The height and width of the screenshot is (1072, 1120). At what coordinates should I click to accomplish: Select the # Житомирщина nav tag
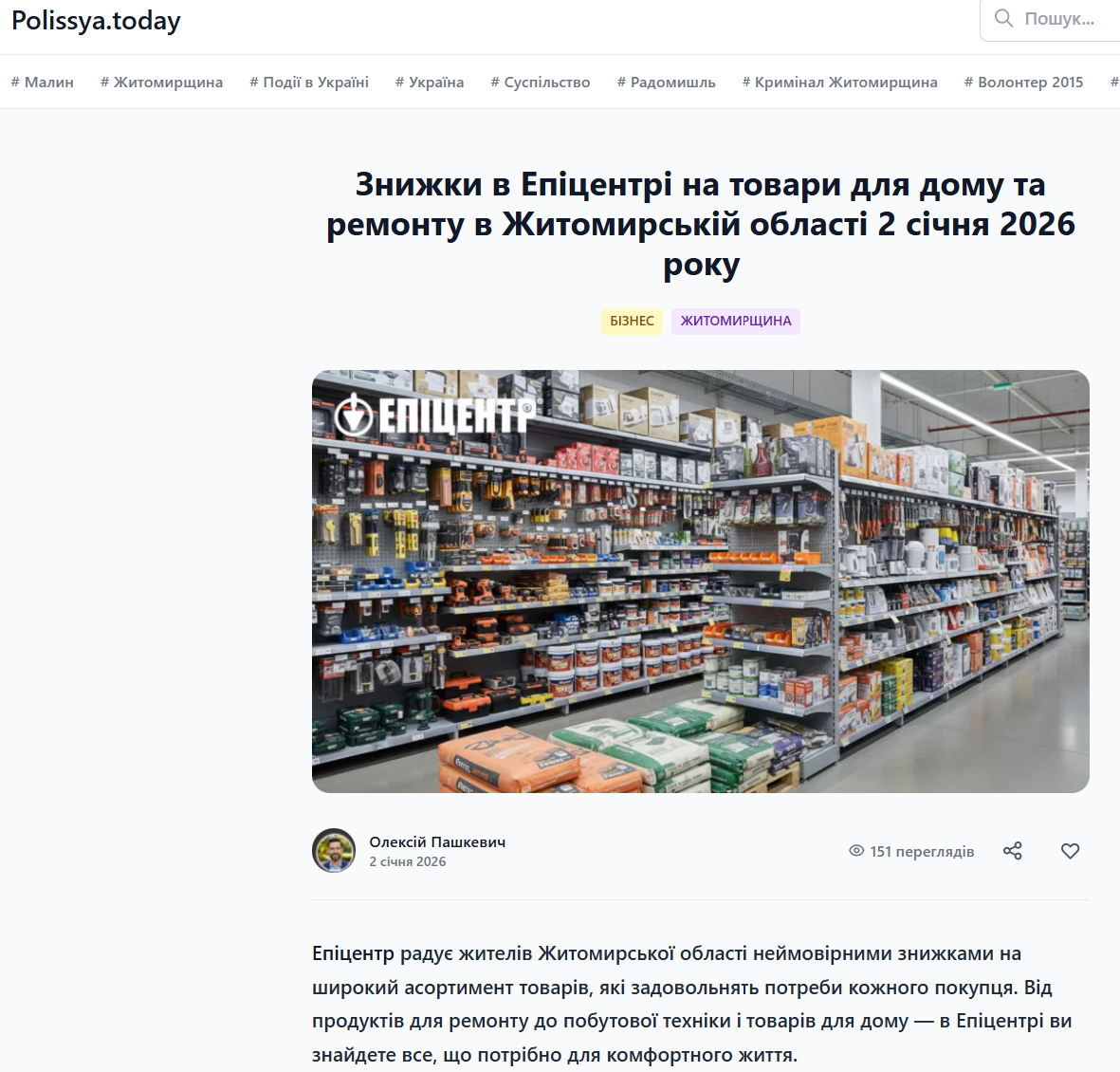pos(161,83)
